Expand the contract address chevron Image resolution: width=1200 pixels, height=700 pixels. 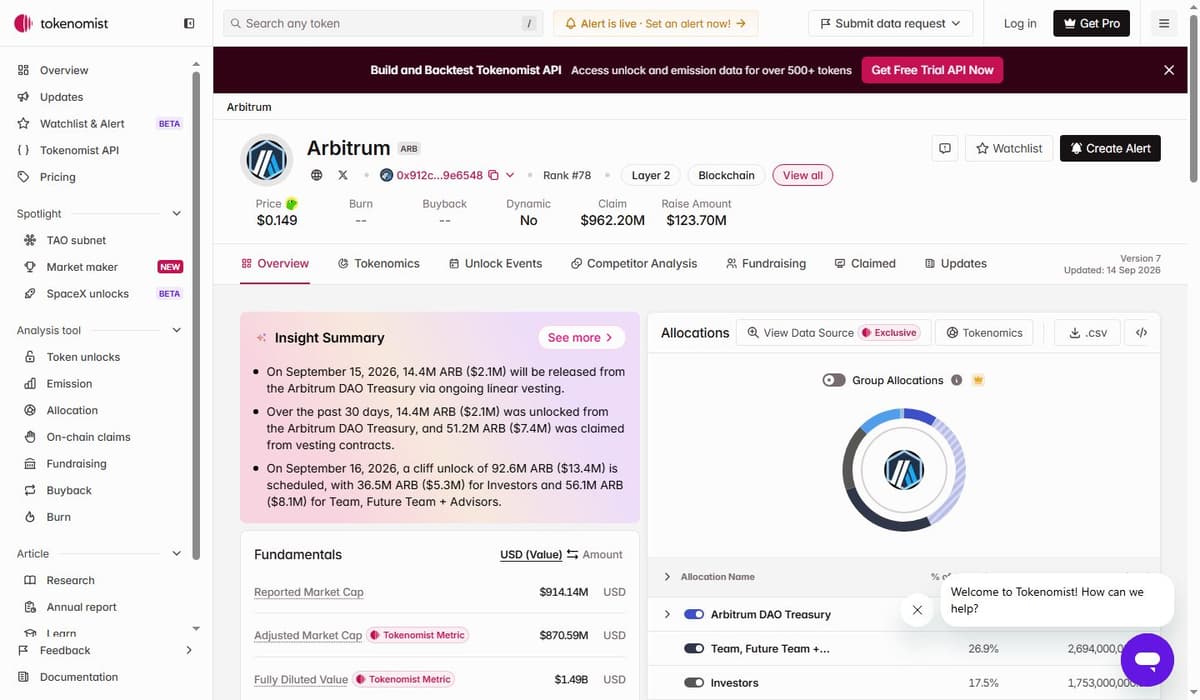510,175
